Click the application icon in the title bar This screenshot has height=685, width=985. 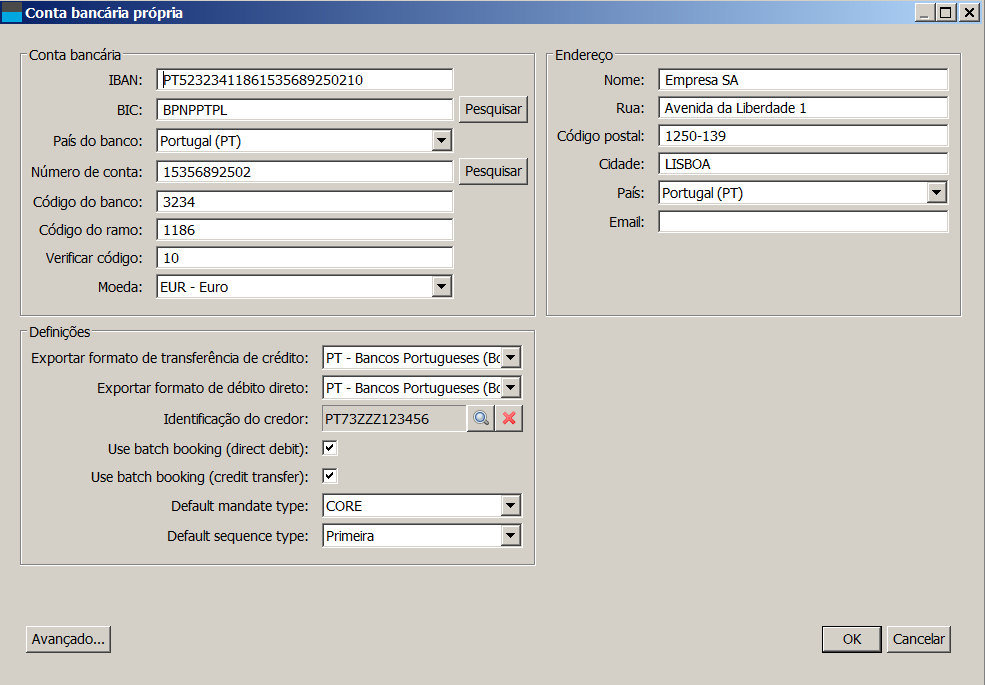point(12,13)
